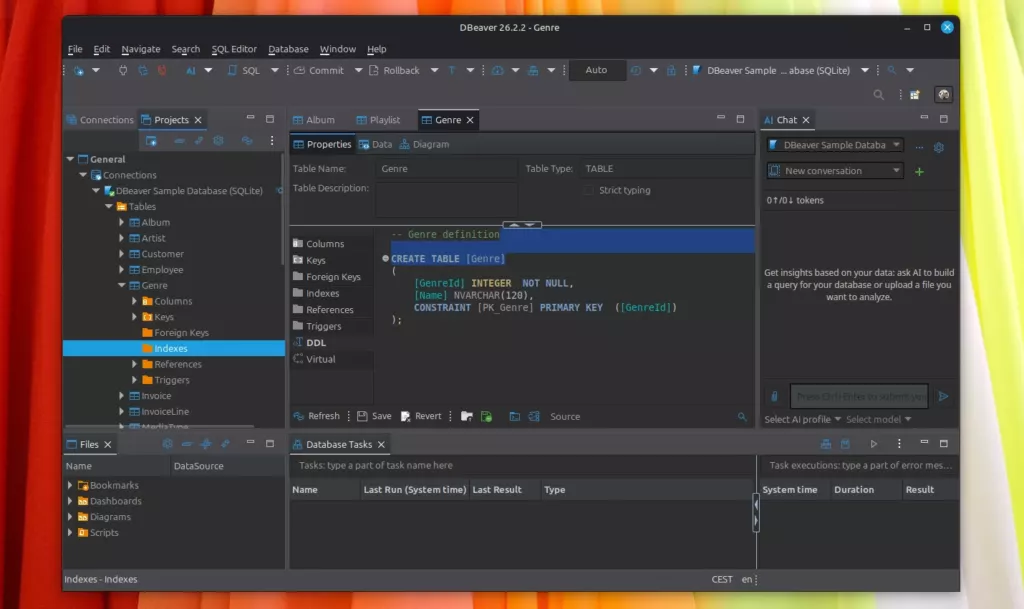The width and height of the screenshot is (1024, 609).
Task: Close the Projects tab
Action: point(198,120)
